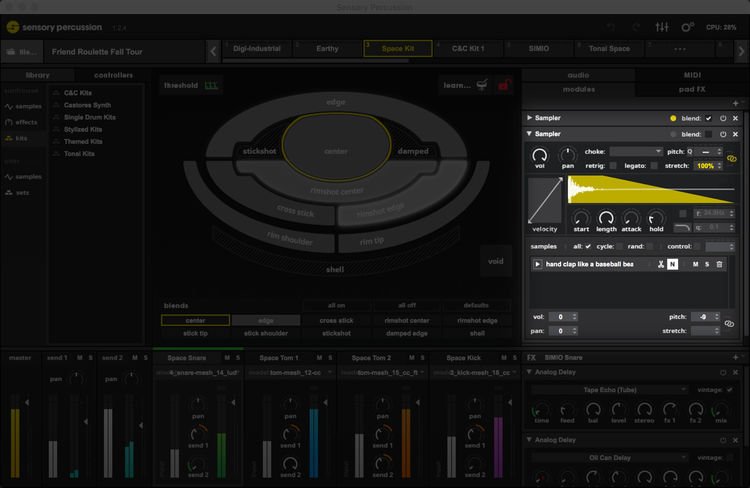Select the Digi-Industrial kit slot

(257, 49)
